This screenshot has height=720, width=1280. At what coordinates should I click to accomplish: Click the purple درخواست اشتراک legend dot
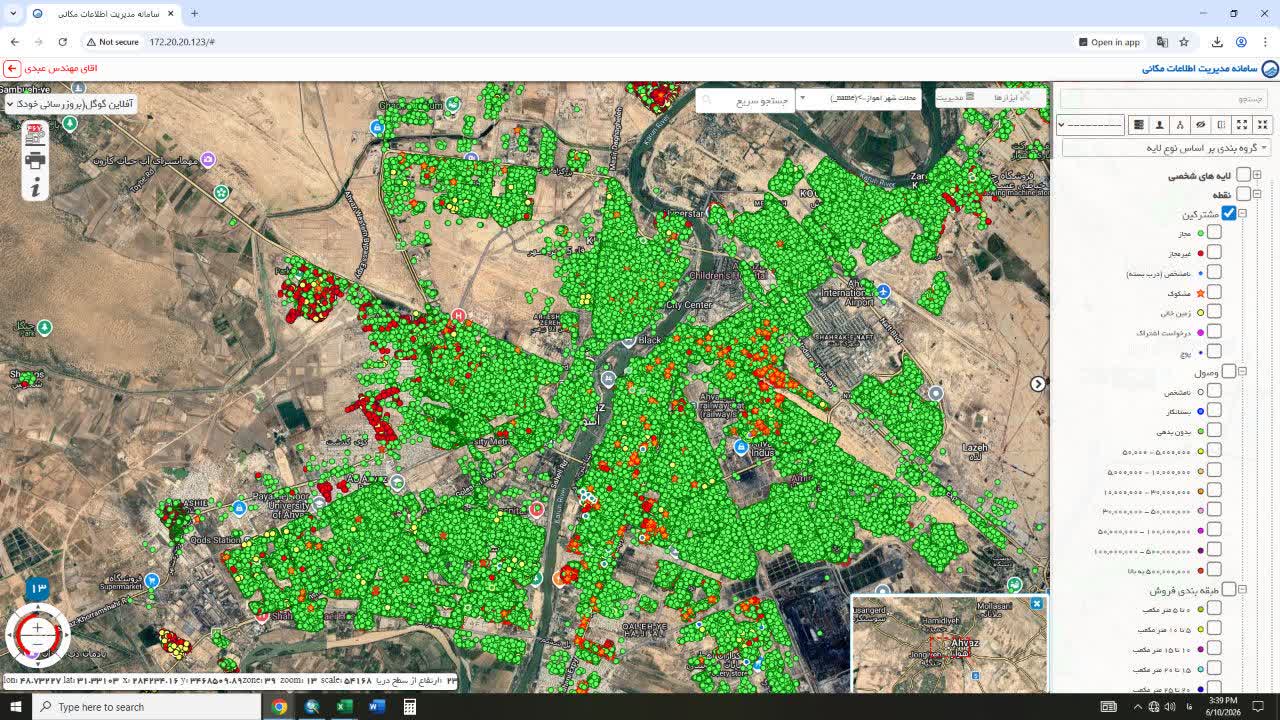coord(1201,332)
